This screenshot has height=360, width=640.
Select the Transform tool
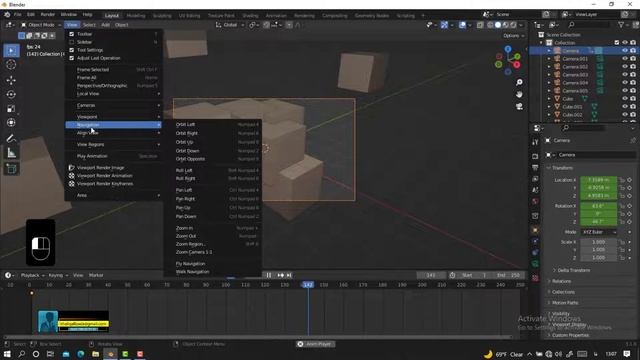point(11,123)
